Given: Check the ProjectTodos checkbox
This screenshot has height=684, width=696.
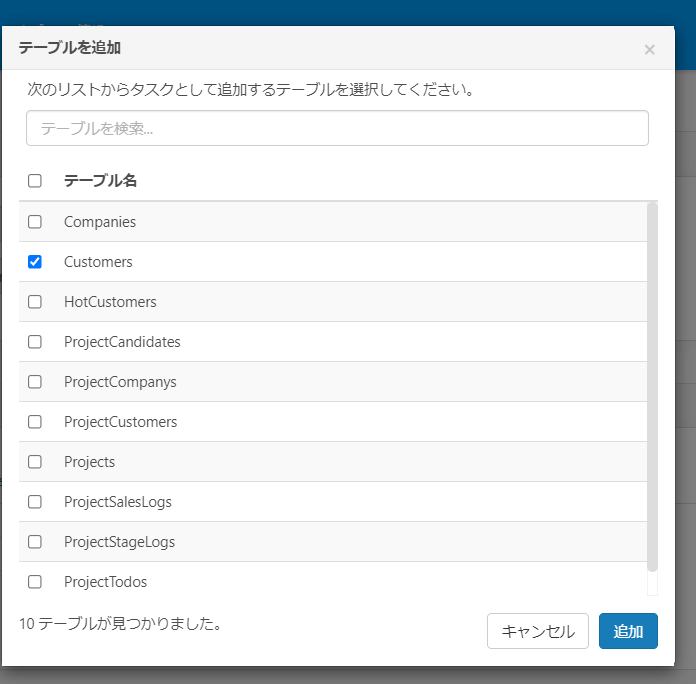Looking at the screenshot, I should pyautogui.click(x=35, y=582).
